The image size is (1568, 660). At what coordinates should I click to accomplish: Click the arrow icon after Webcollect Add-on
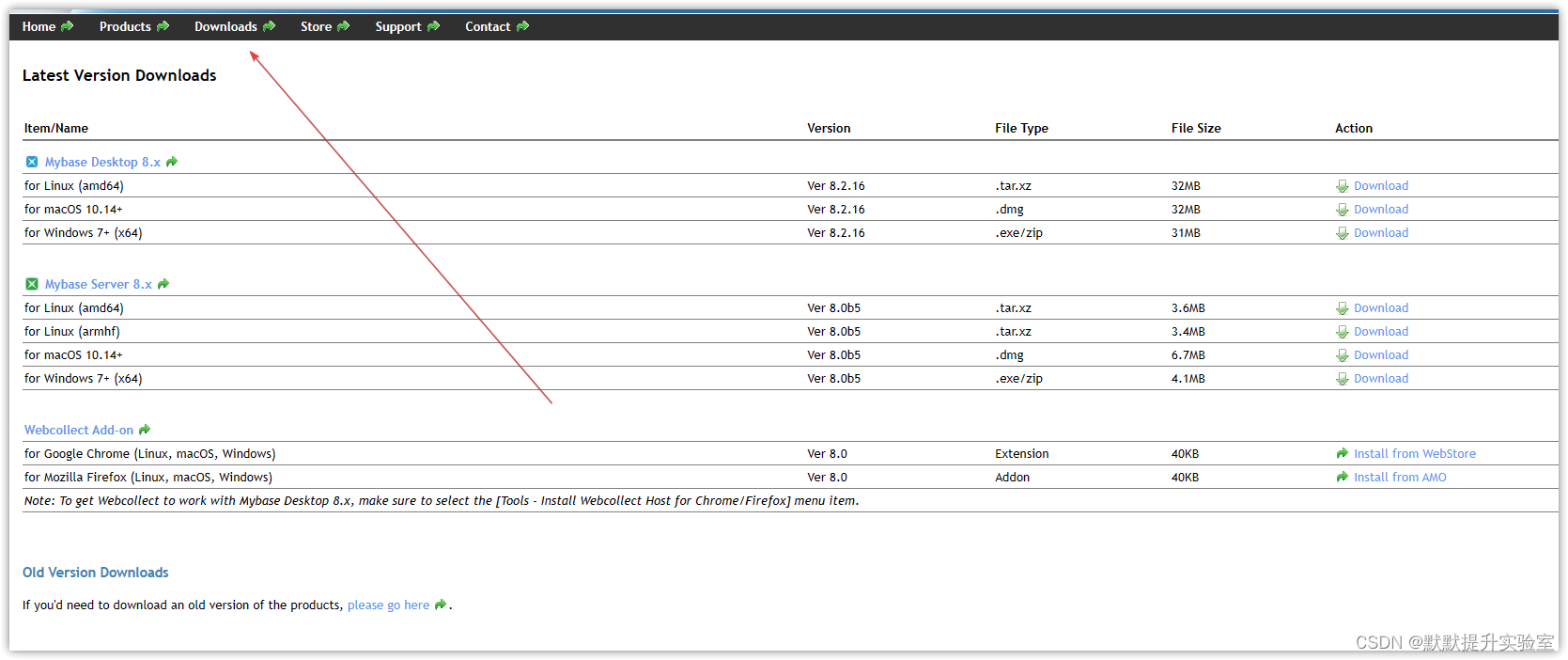point(145,430)
